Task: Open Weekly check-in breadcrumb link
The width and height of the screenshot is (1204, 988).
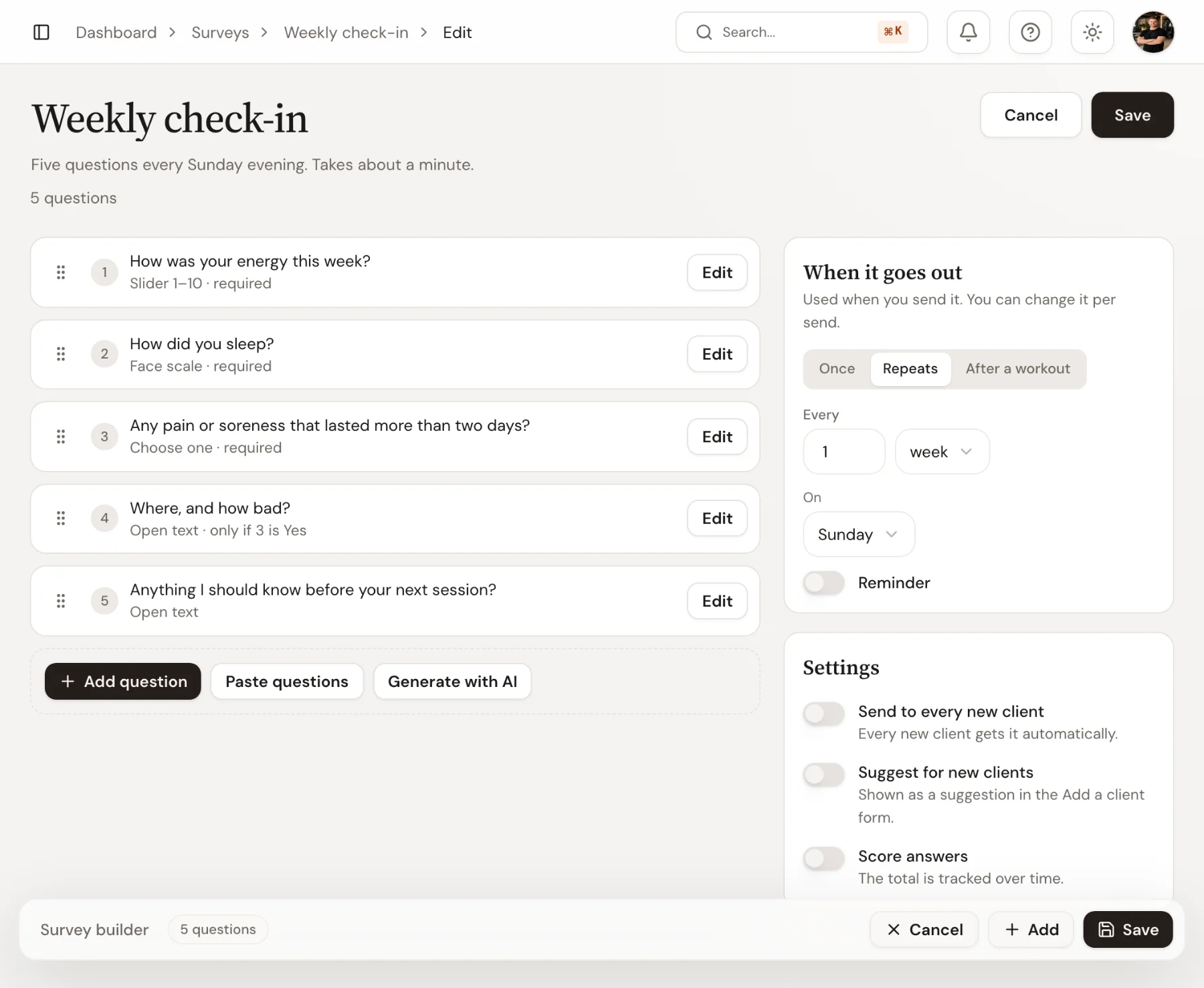Action: [346, 32]
